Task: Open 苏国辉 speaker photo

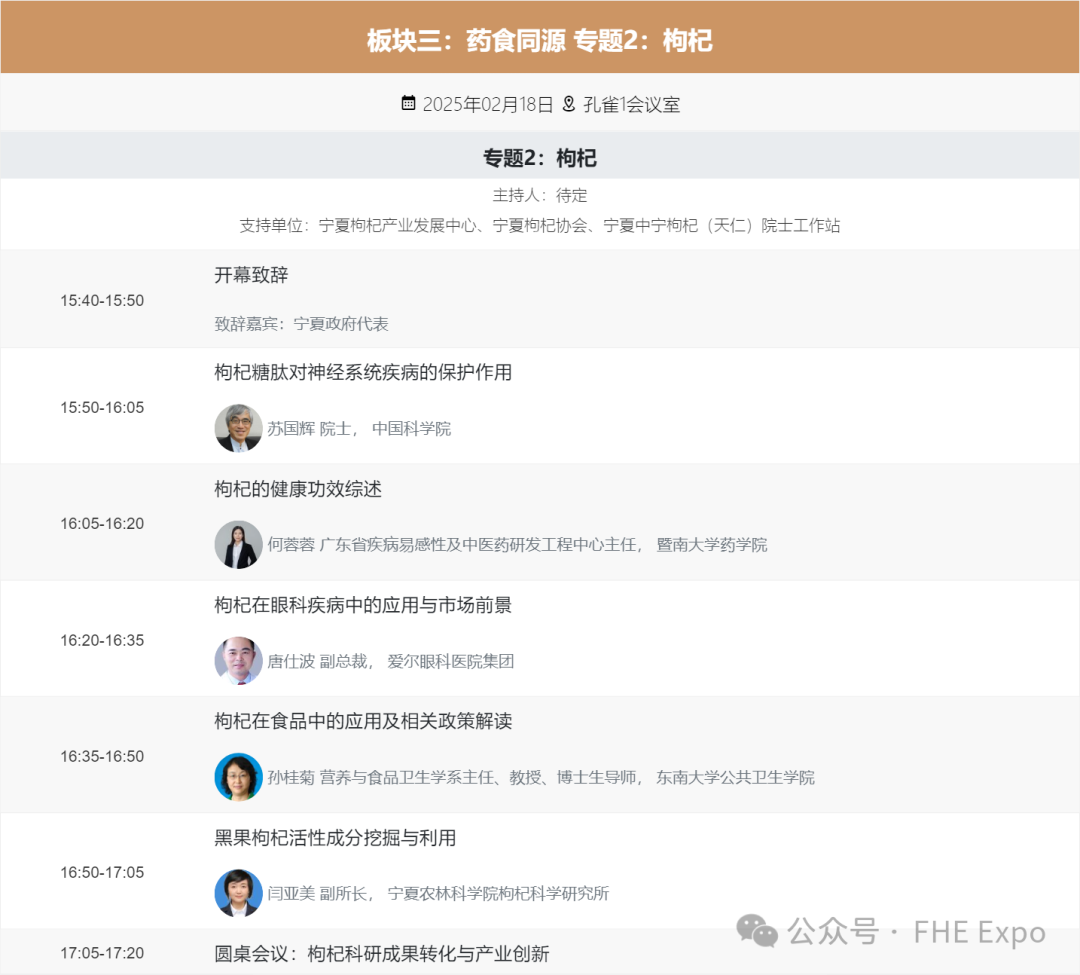Action: click(238, 428)
